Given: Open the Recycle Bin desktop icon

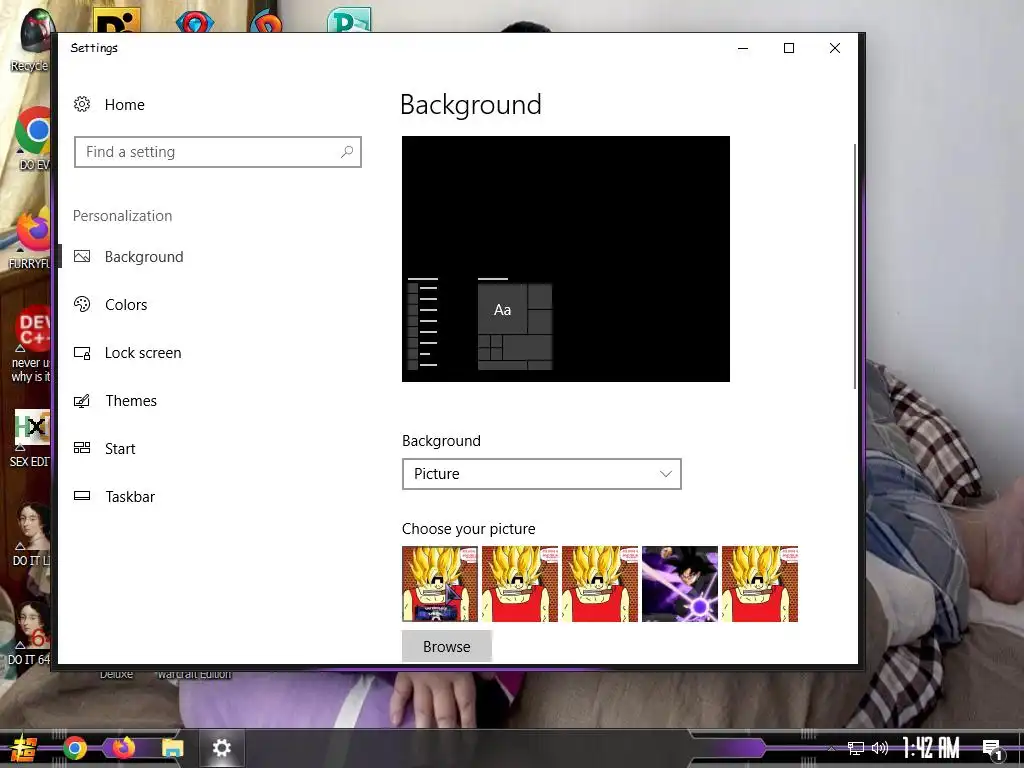Looking at the screenshot, I should point(31,40).
